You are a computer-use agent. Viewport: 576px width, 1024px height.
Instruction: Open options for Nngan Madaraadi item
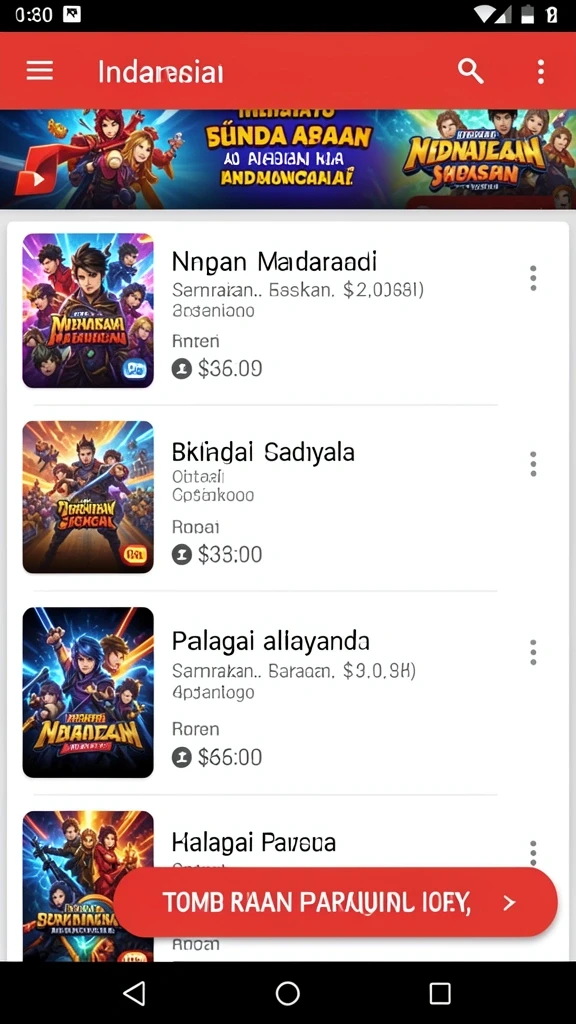[534, 278]
